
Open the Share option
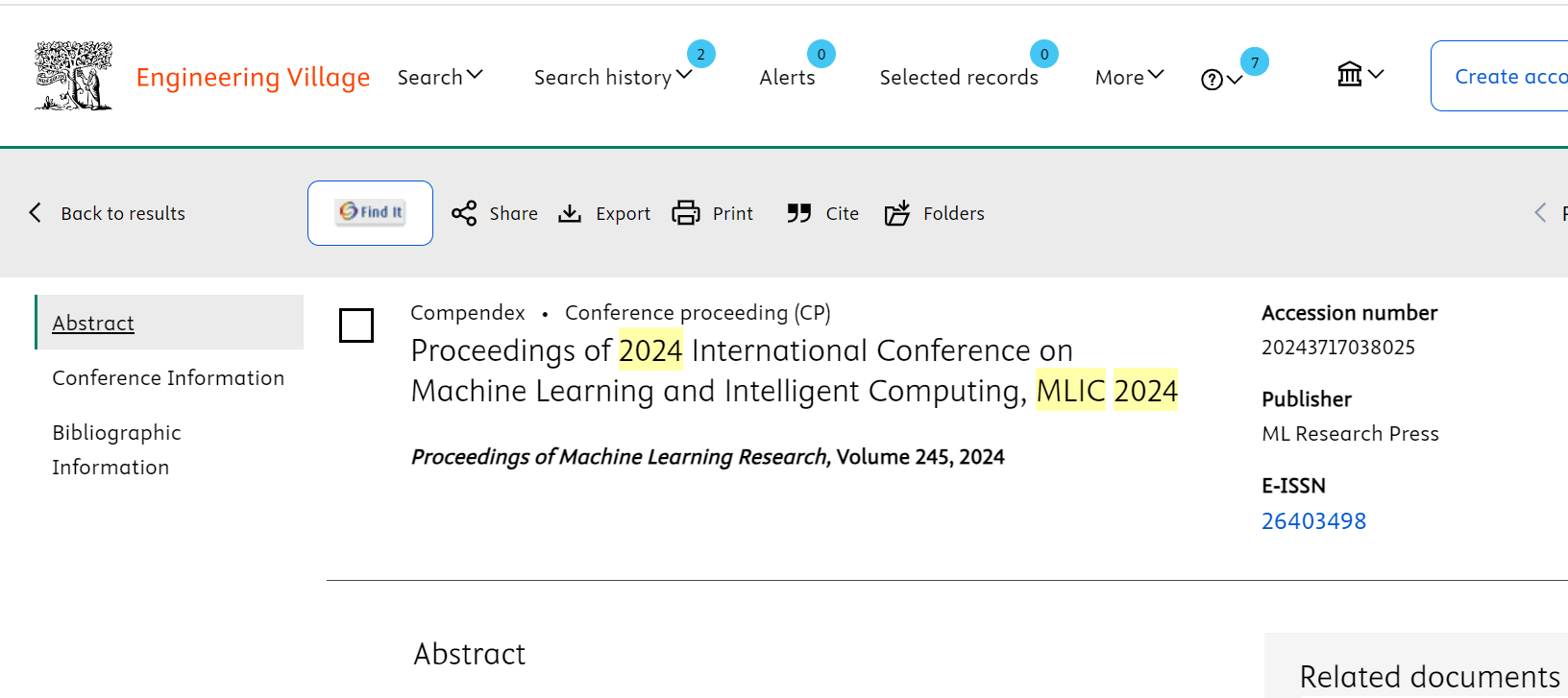click(x=513, y=213)
